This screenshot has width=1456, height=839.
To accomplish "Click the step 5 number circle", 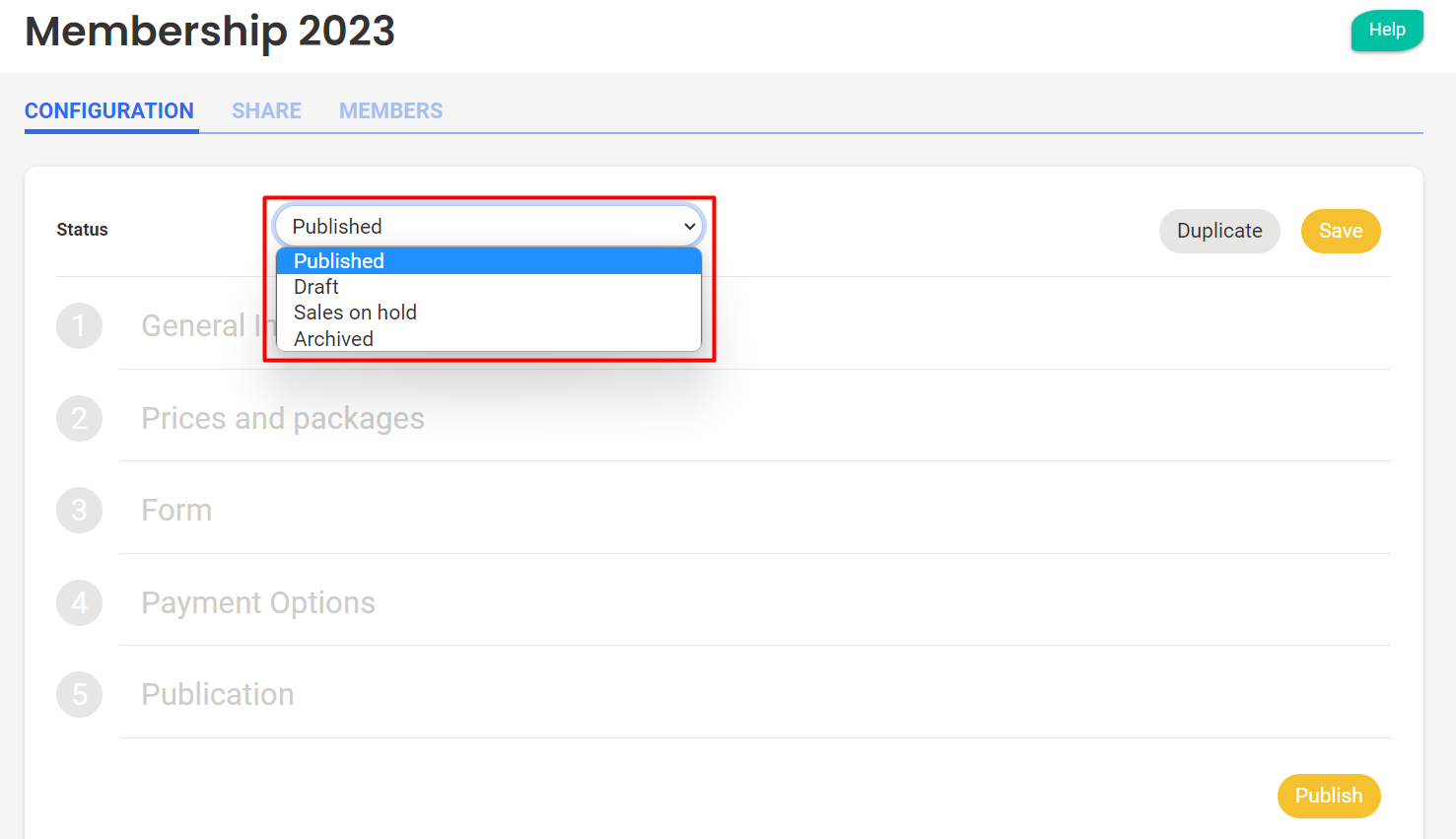I will [80, 695].
